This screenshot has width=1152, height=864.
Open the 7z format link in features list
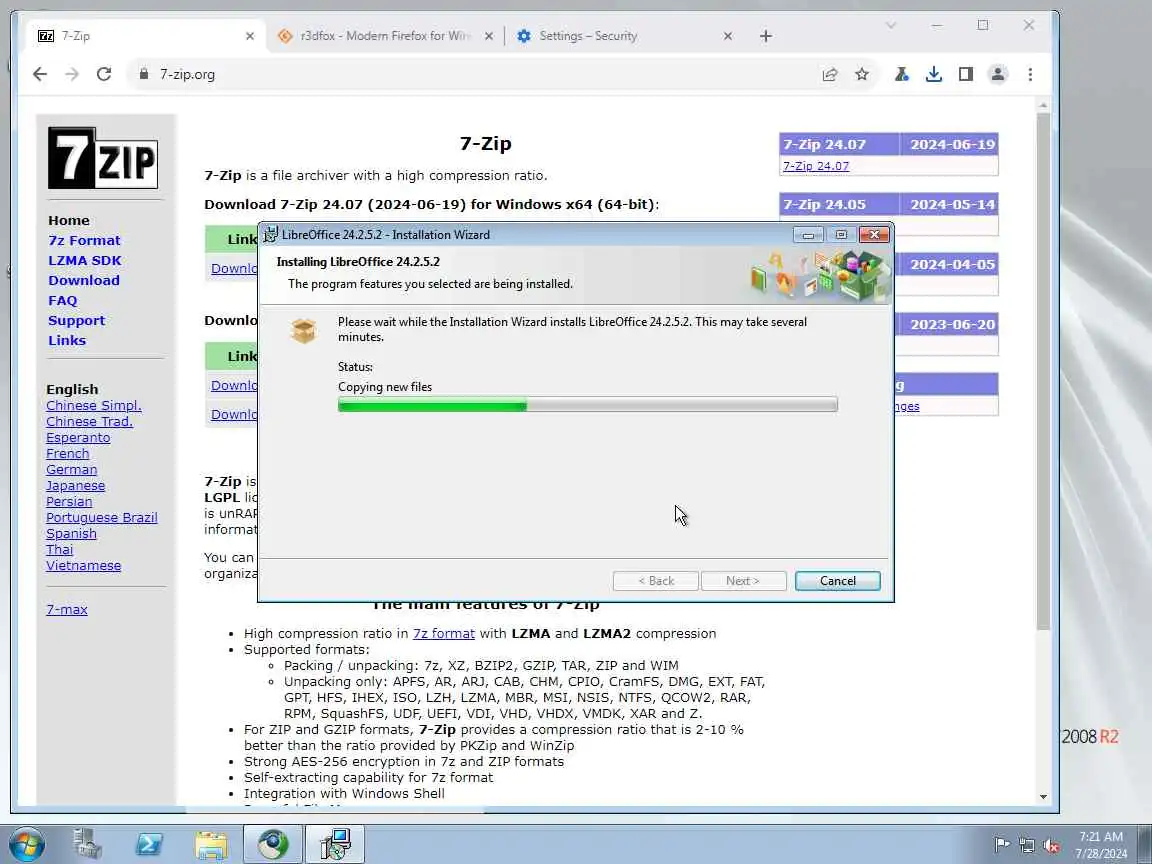point(444,633)
